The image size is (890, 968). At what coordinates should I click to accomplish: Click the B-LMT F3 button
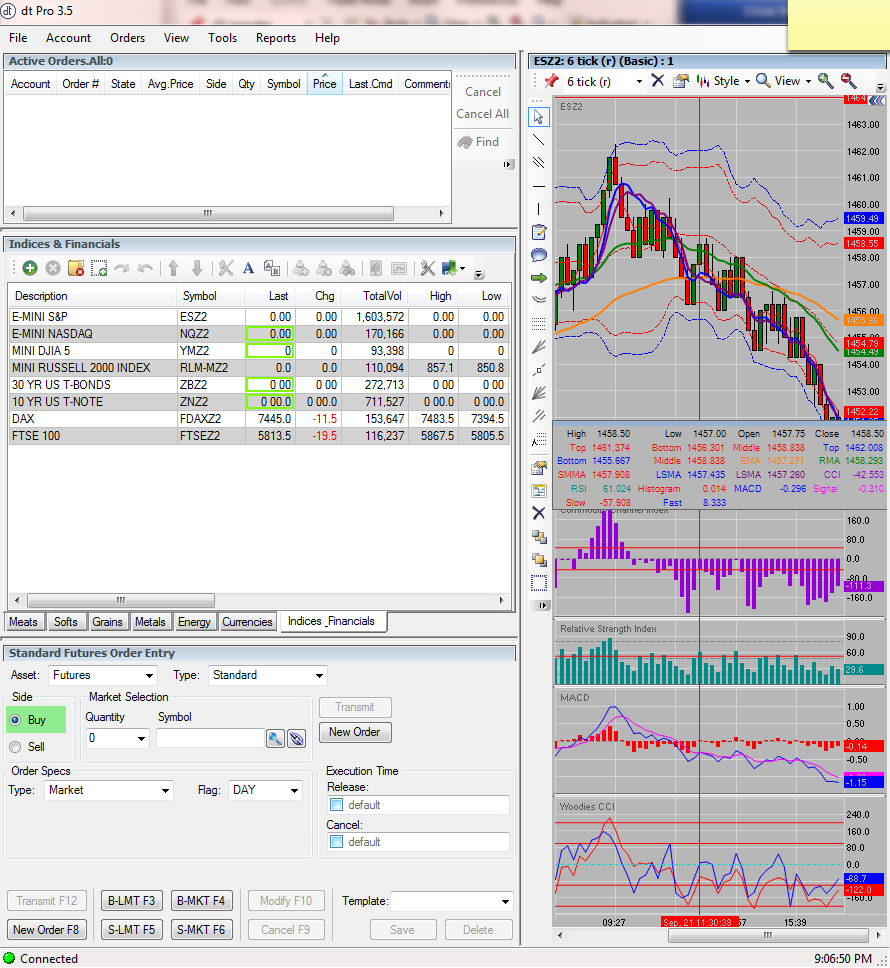(131, 901)
